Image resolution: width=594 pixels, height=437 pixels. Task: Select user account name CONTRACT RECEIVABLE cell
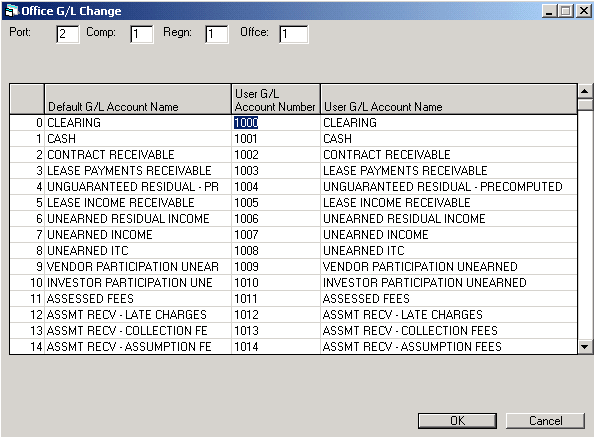pyautogui.click(x=449, y=155)
